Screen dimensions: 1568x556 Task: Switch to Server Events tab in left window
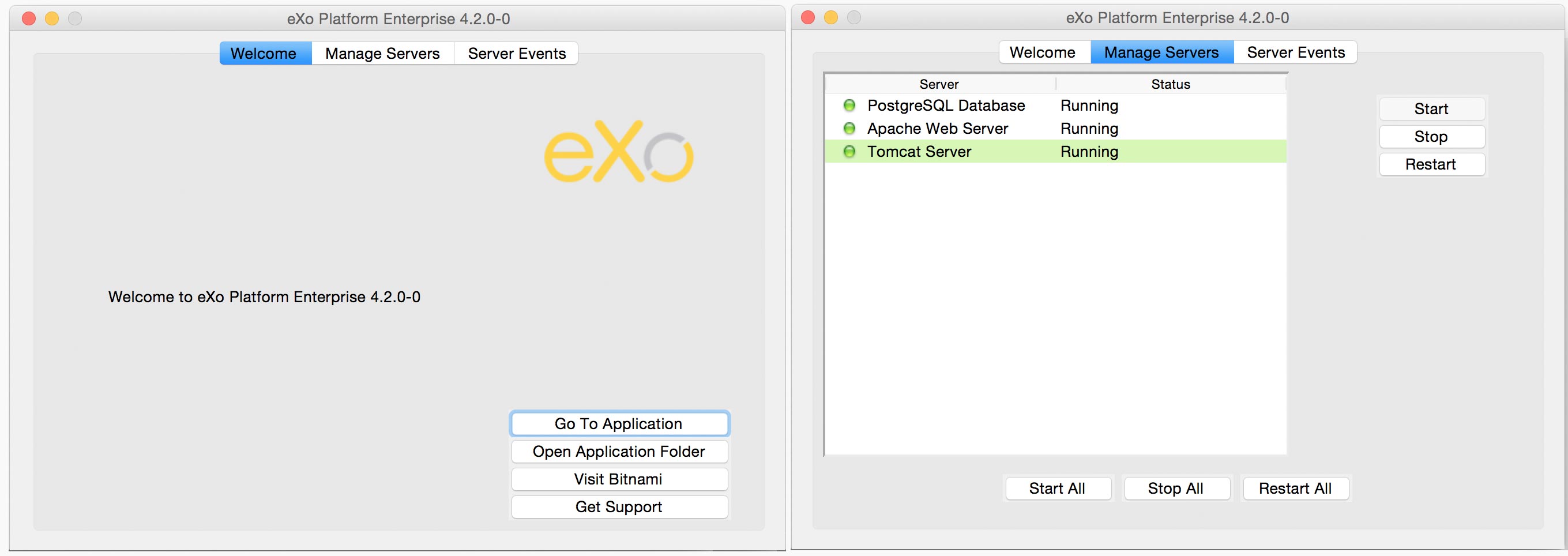(516, 54)
